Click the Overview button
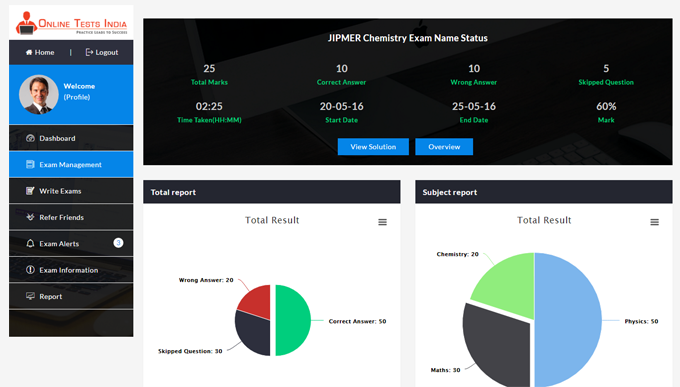 [x=444, y=147]
